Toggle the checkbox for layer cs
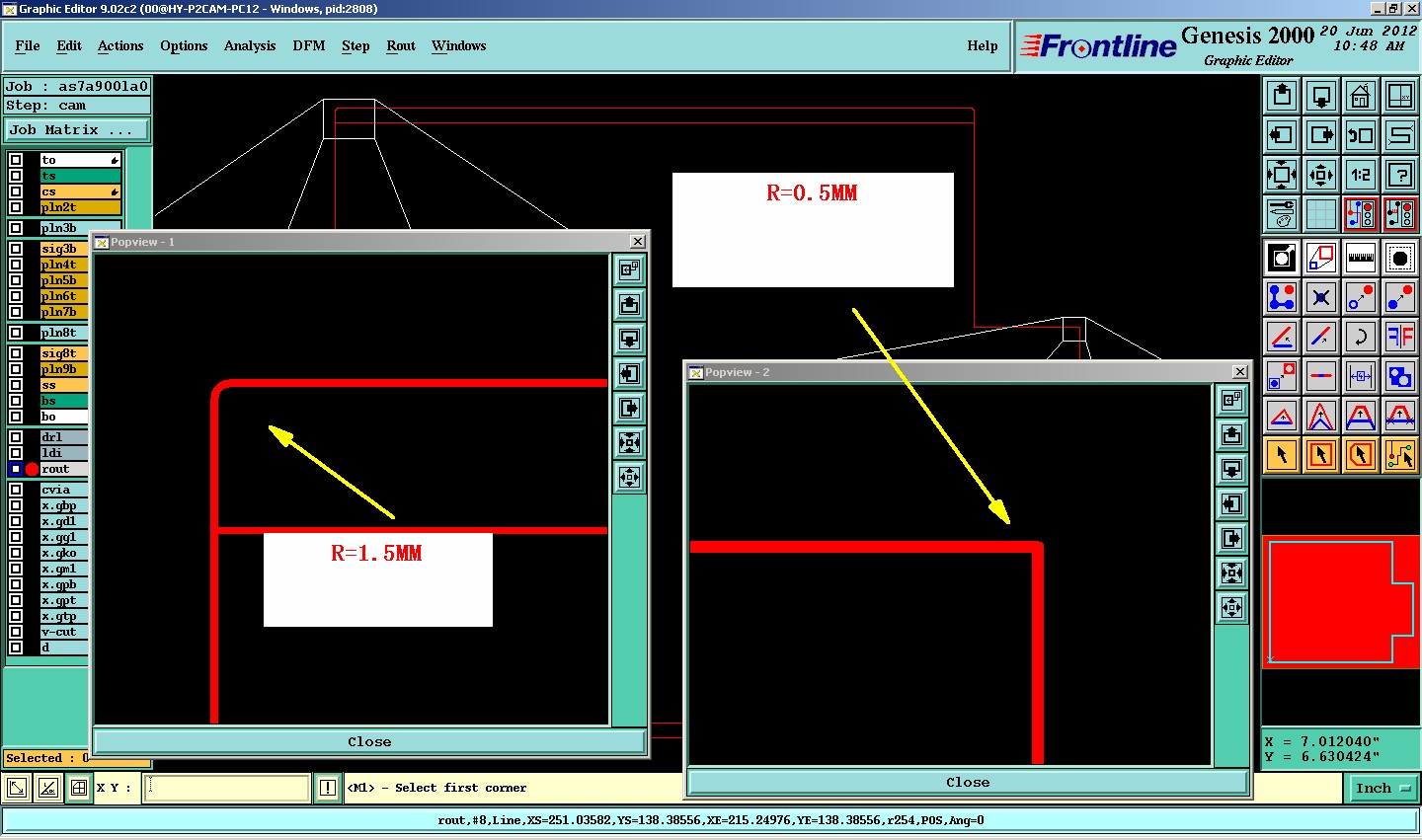The height and width of the screenshot is (840, 1422). click(16, 191)
